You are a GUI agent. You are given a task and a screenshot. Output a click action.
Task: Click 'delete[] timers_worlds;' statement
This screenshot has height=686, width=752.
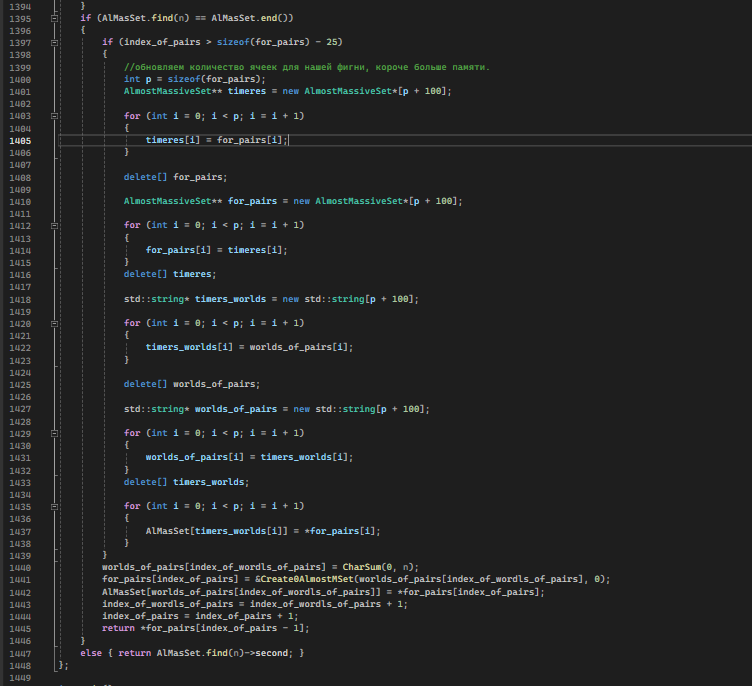(x=187, y=482)
